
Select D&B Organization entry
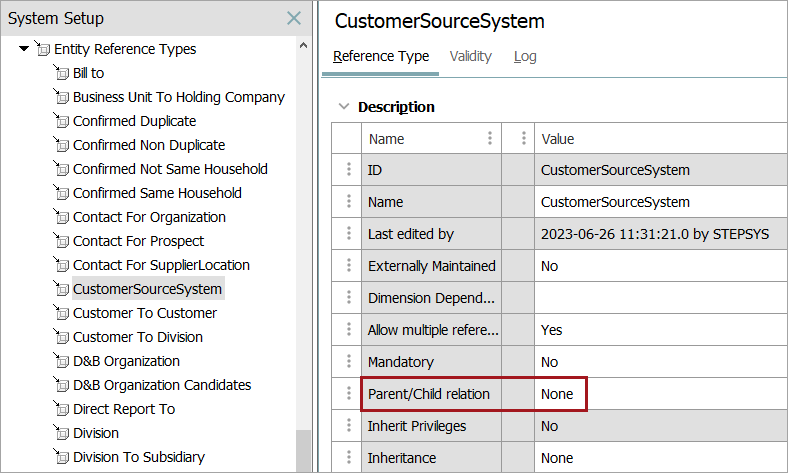point(126,361)
